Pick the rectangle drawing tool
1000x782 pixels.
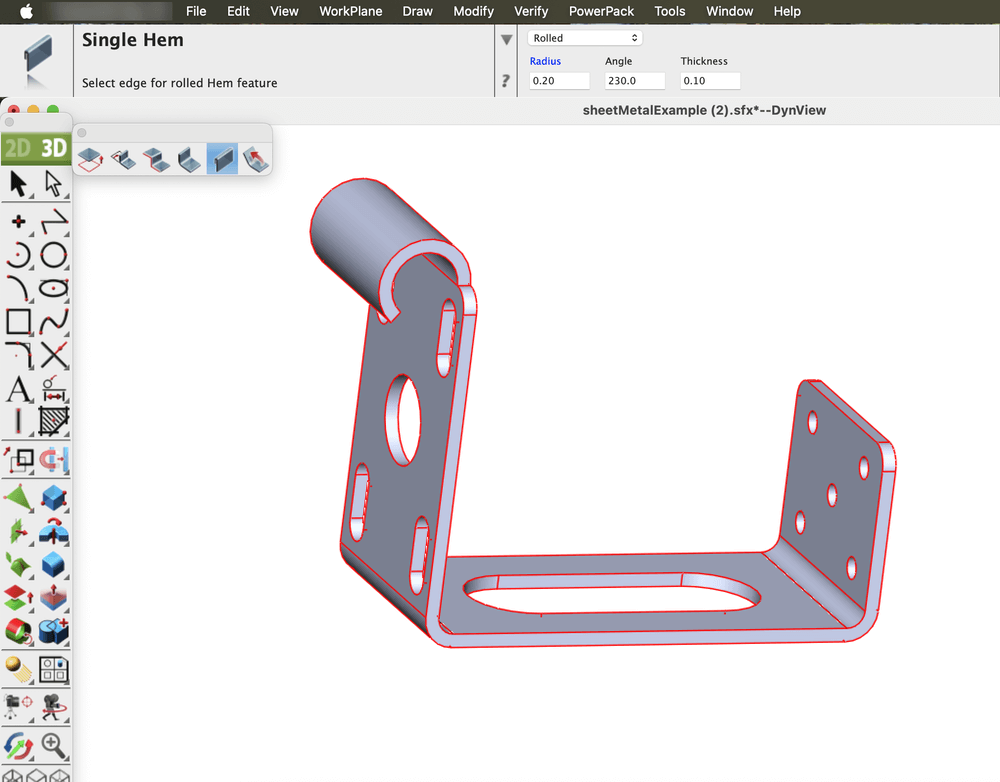tap(18, 321)
